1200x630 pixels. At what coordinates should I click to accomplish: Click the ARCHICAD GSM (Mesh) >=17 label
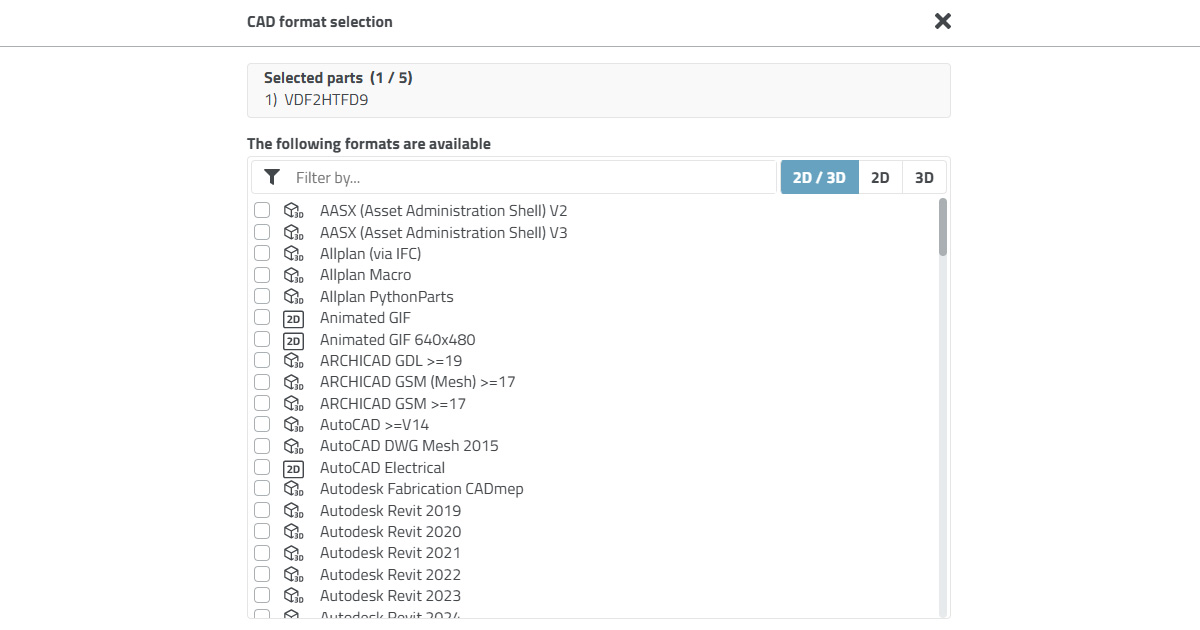click(x=417, y=382)
